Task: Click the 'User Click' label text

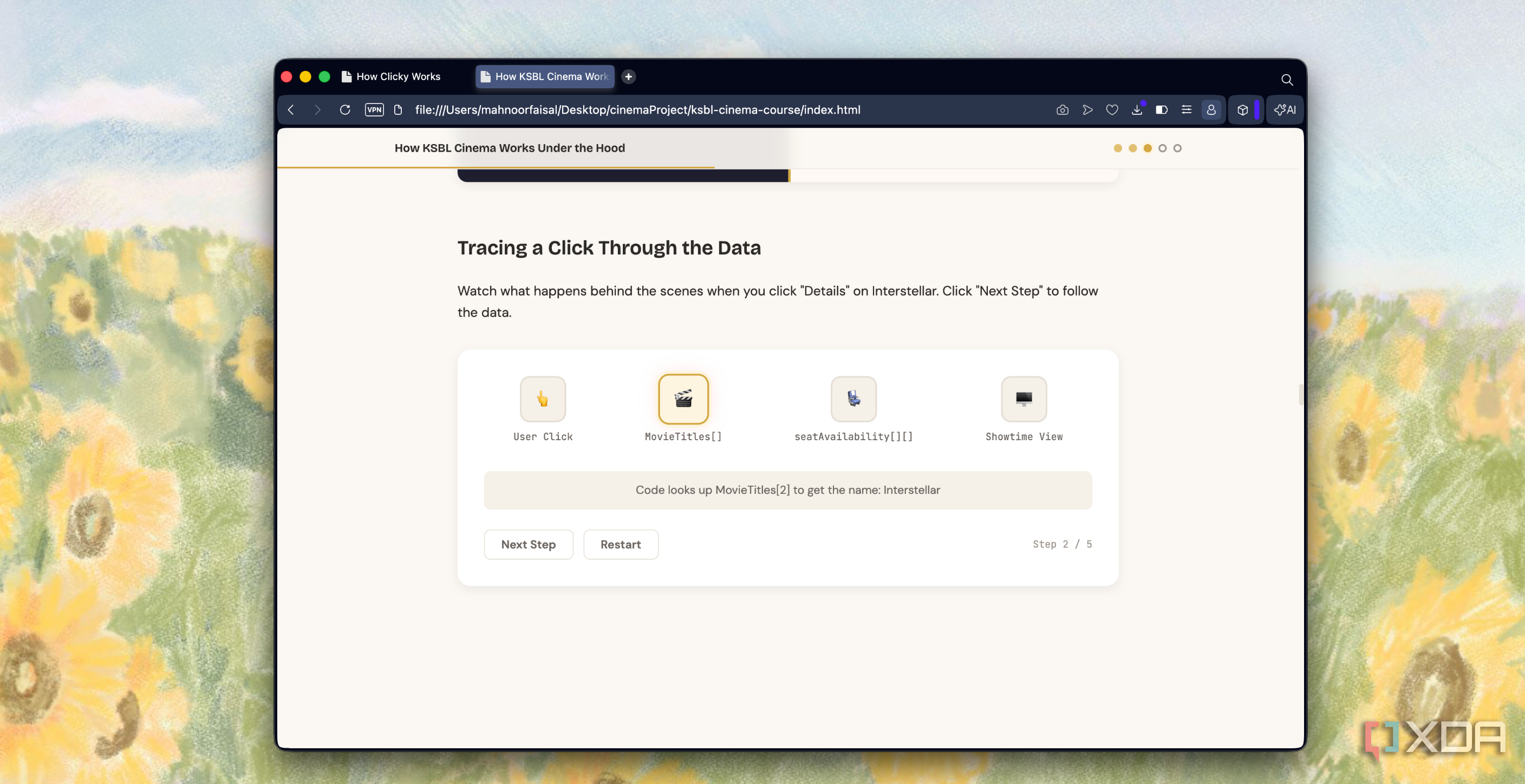Action: (x=542, y=437)
